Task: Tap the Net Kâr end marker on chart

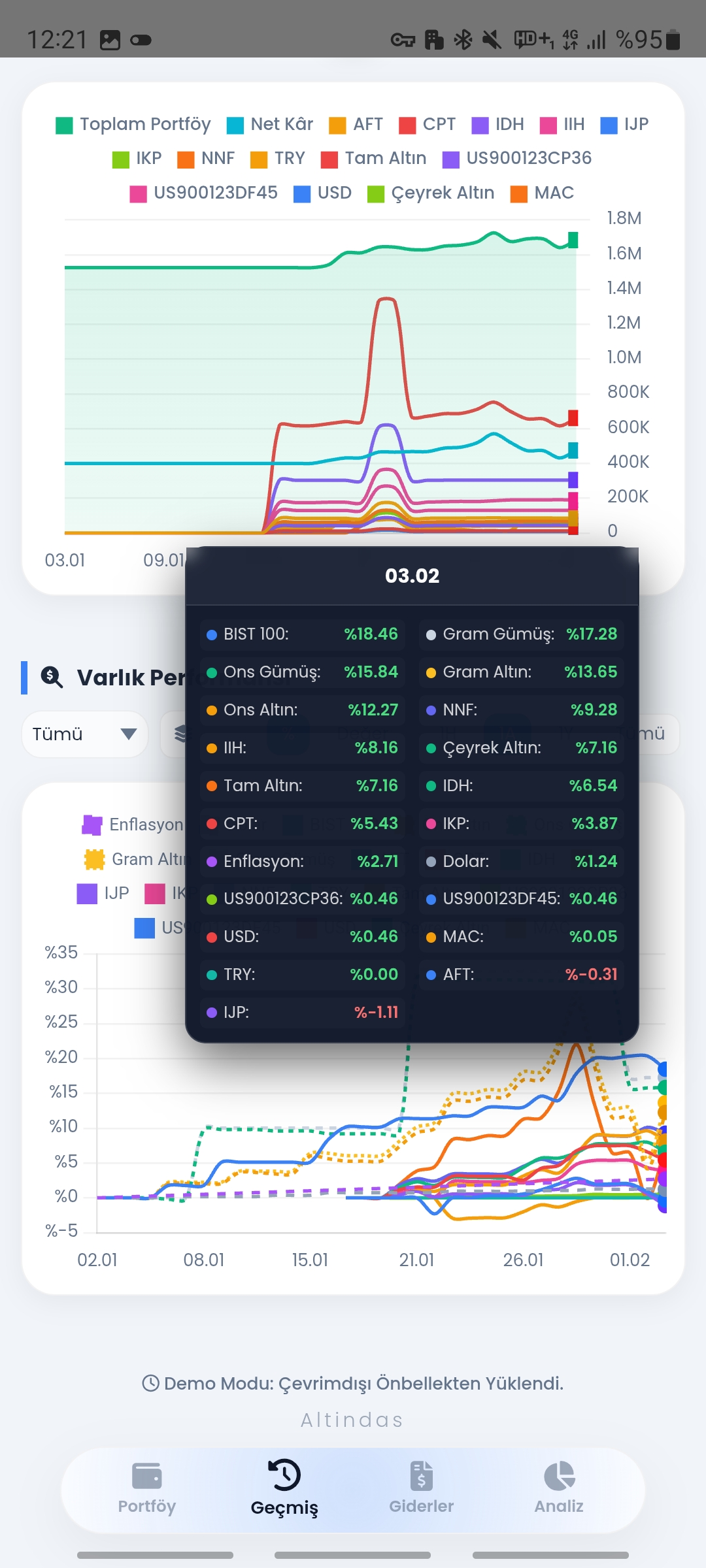Action: [573, 450]
